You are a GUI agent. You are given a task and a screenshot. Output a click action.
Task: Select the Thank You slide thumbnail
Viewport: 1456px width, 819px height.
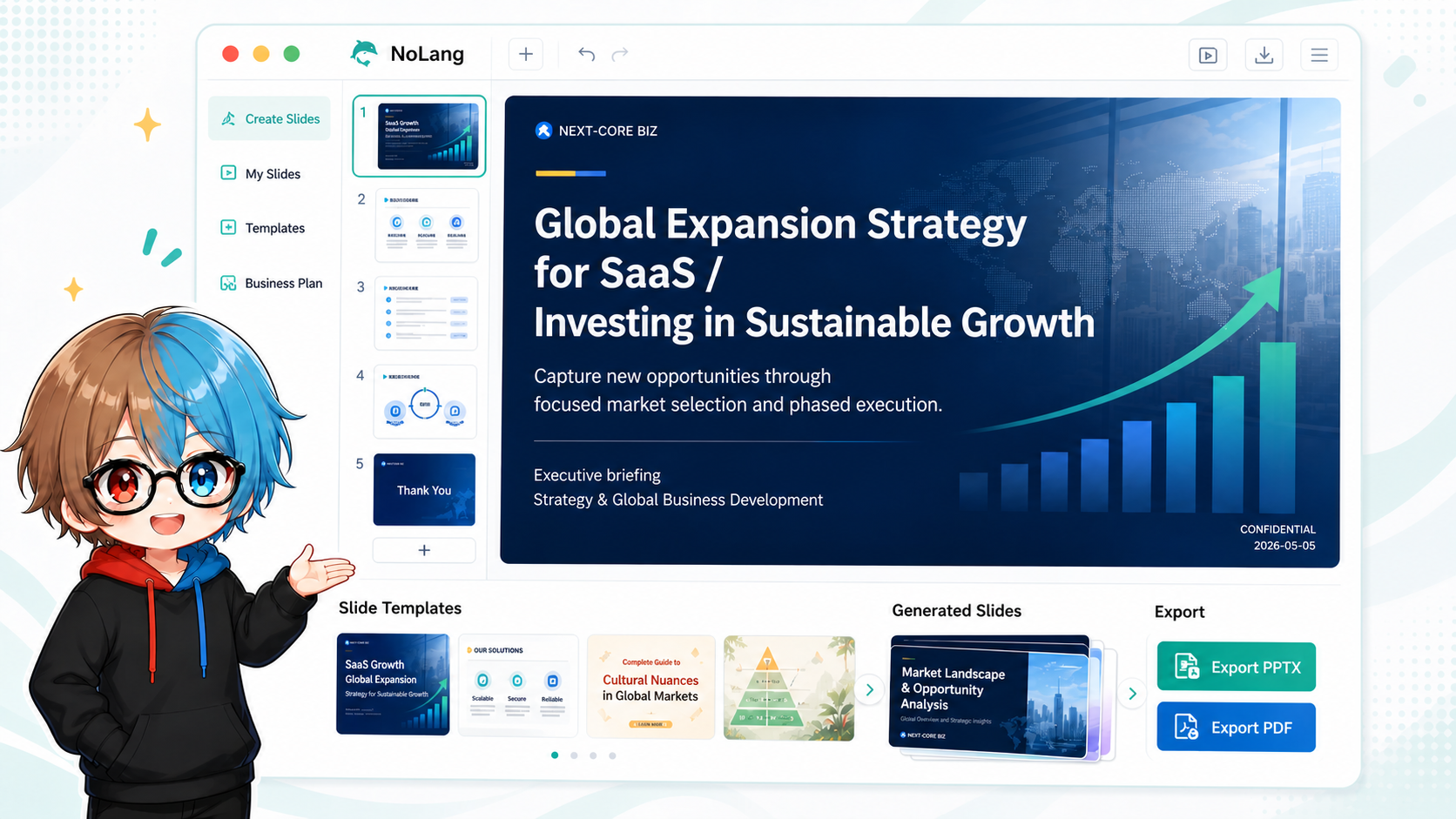(424, 489)
